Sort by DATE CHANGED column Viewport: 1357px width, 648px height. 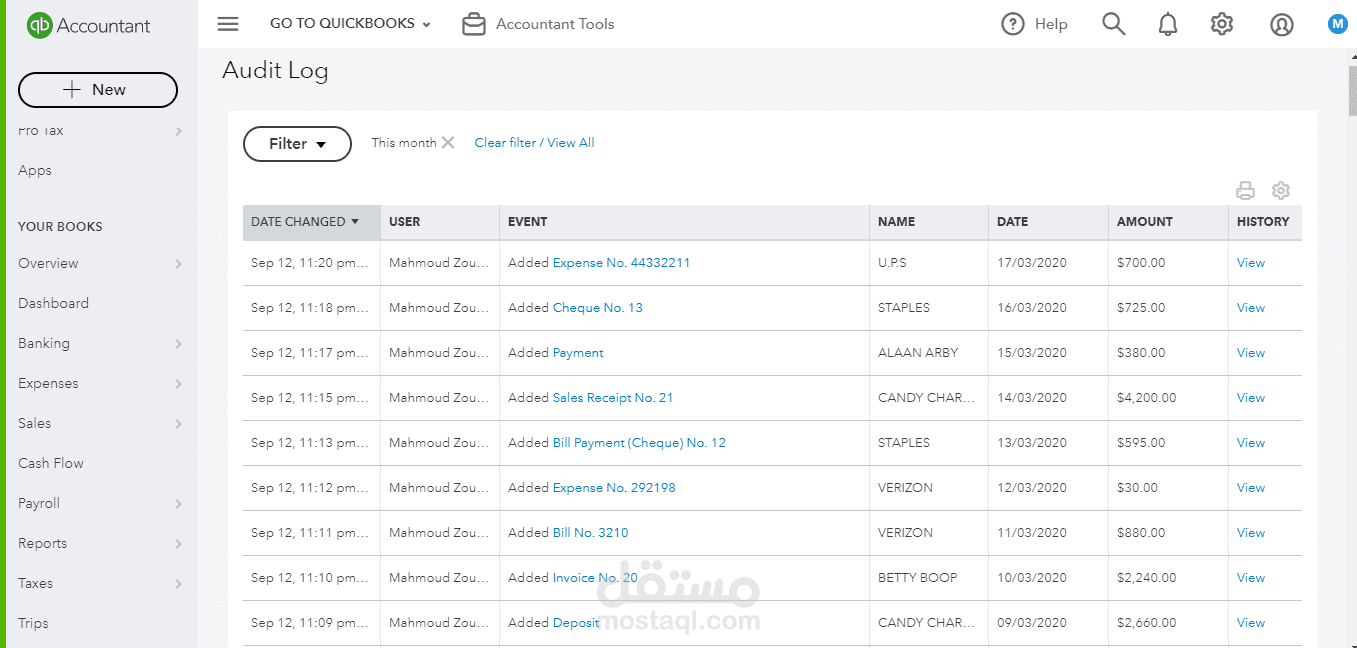point(311,222)
